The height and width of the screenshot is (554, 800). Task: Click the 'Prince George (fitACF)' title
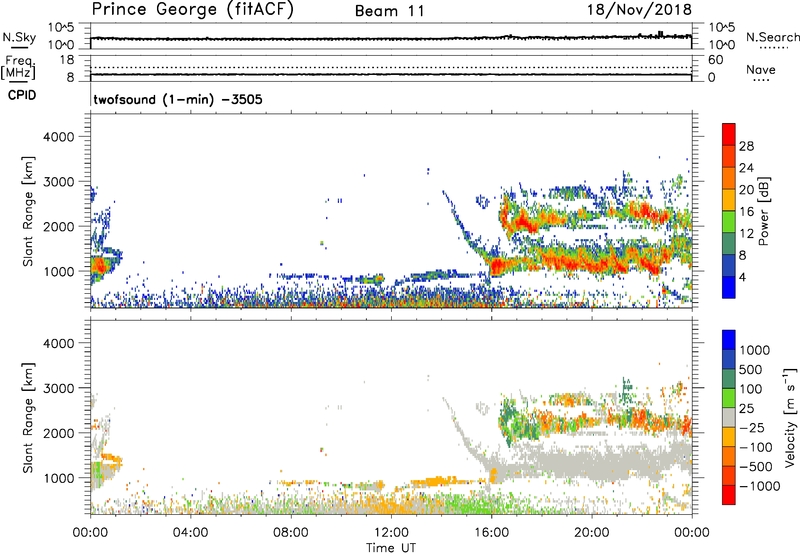coord(193,10)
